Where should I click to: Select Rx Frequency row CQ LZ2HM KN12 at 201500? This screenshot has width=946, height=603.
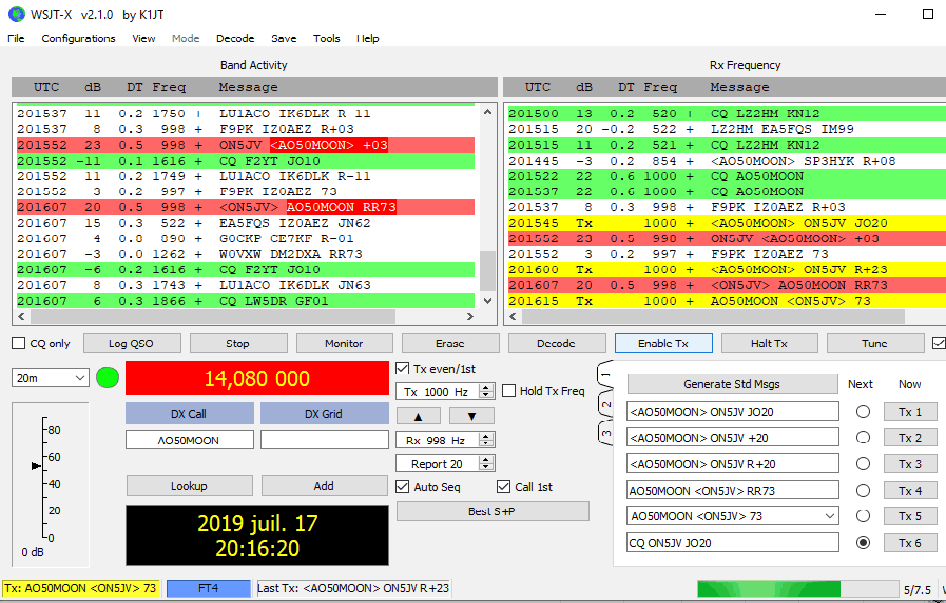726,113
